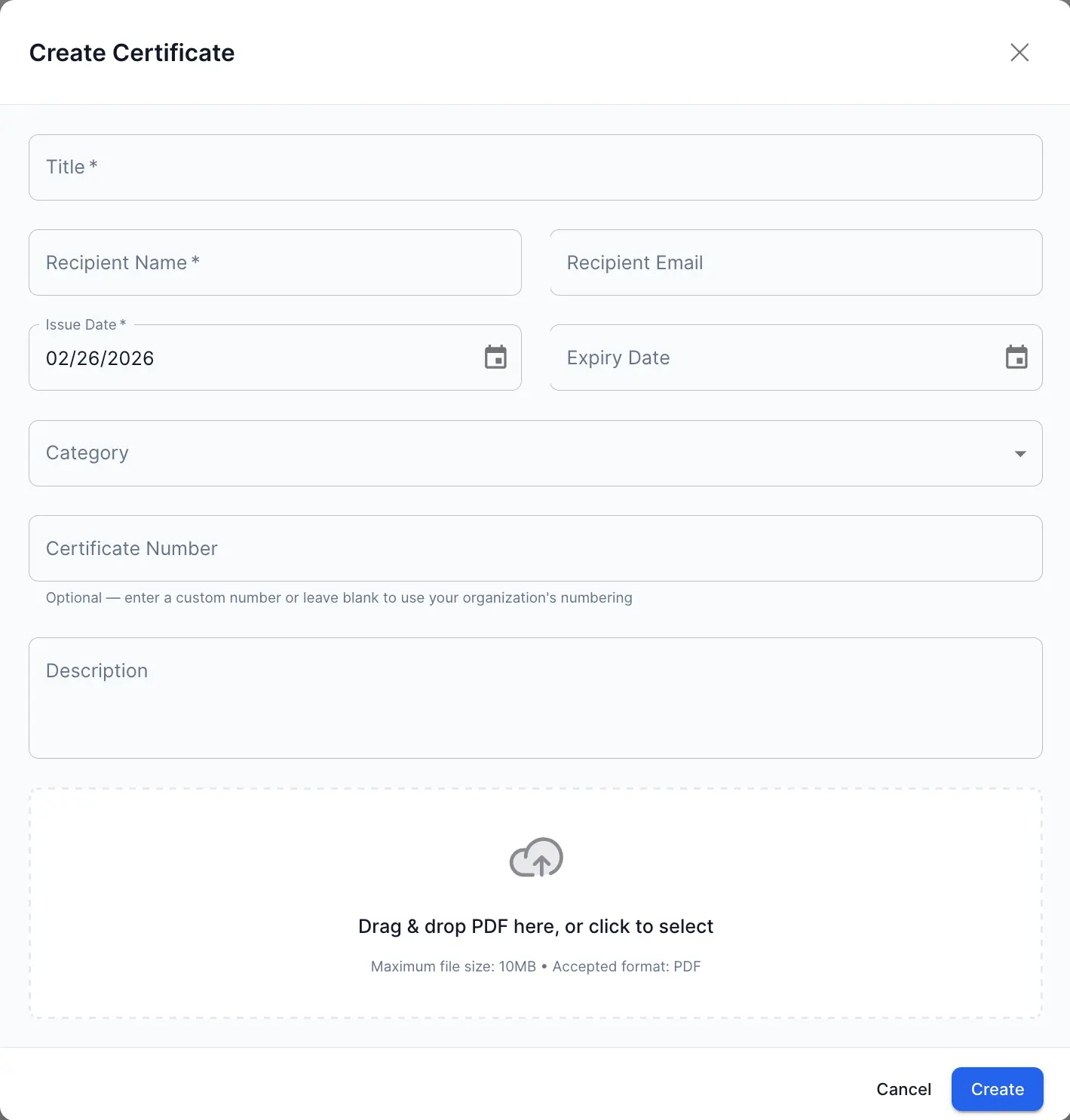
Task: Close the Create Certificate dialog
Action: tap(1019, 52)
